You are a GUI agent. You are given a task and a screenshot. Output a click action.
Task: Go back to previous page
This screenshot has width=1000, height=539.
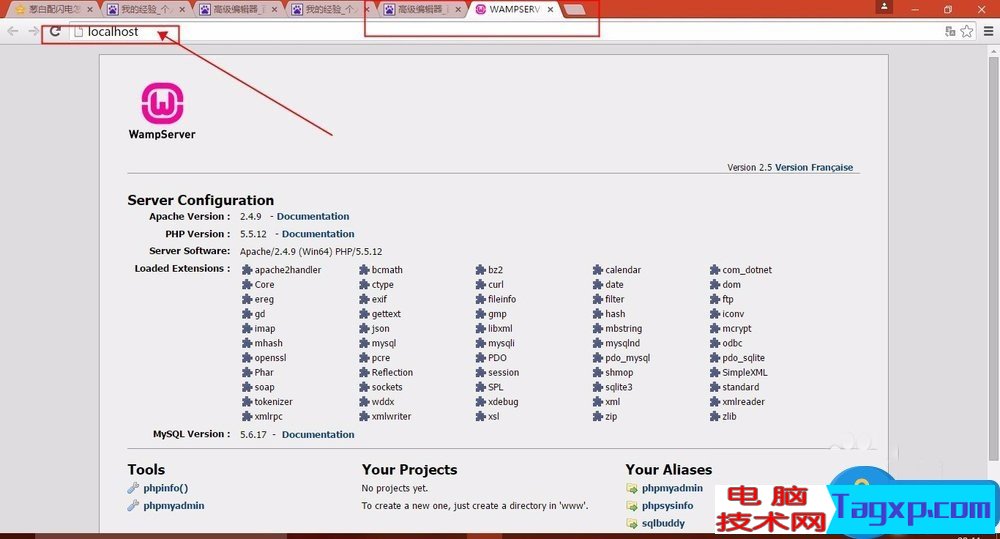(x=13, y=31)
